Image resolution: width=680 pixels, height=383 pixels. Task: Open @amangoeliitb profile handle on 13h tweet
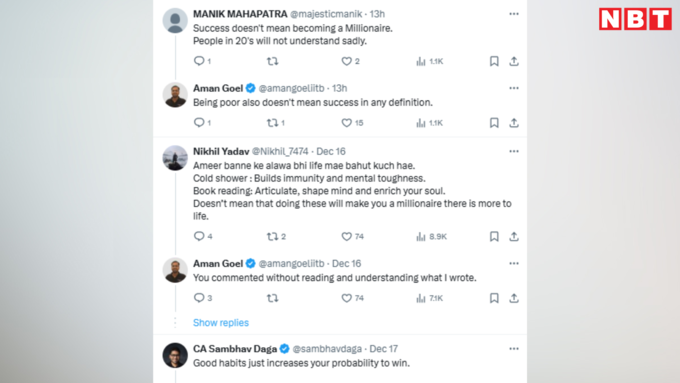pyautogui.click(x=291, y=88)
